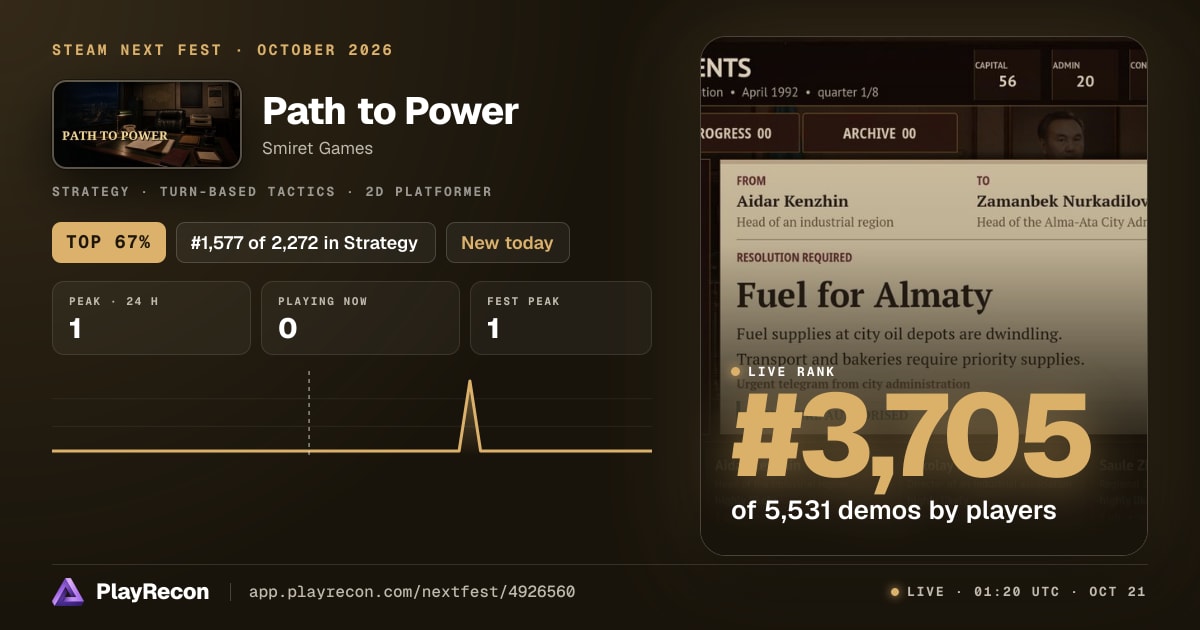Click the STRATEGY genre tag
The image size is (1200, 630).
click(91, 191)
